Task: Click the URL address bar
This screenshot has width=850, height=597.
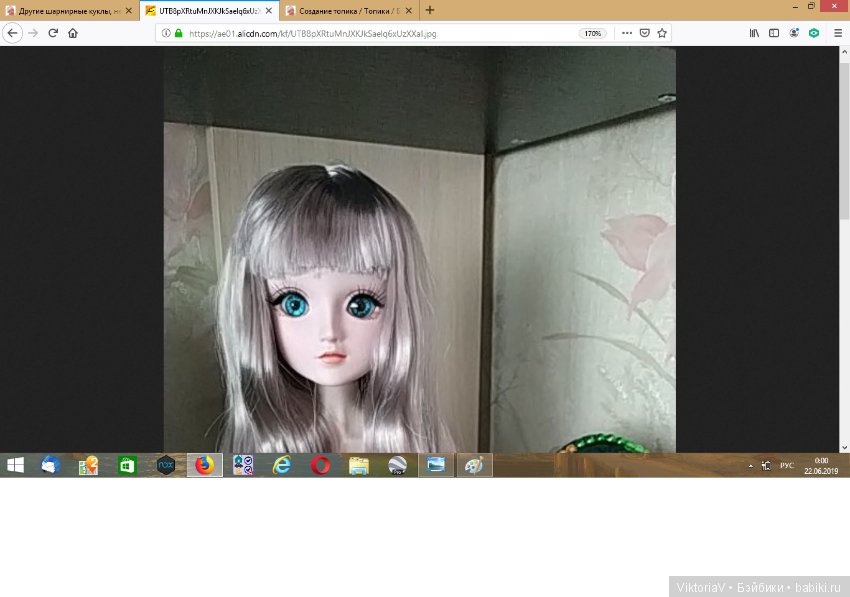Action: pyautogui.click(x=380, y=33)
